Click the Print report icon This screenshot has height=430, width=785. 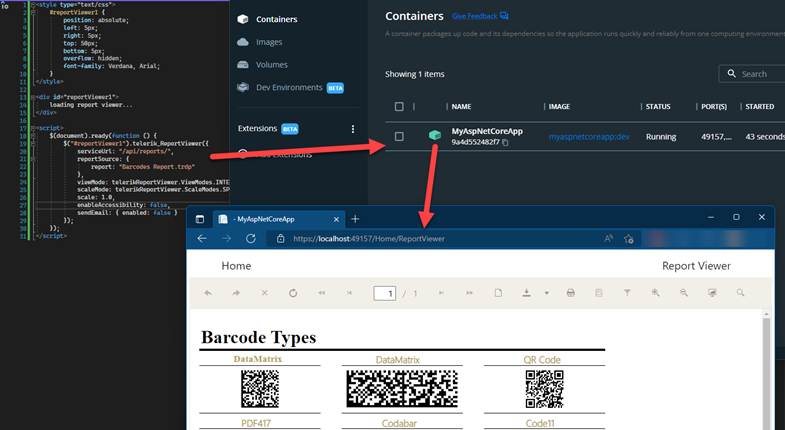[x=570, y=293]
